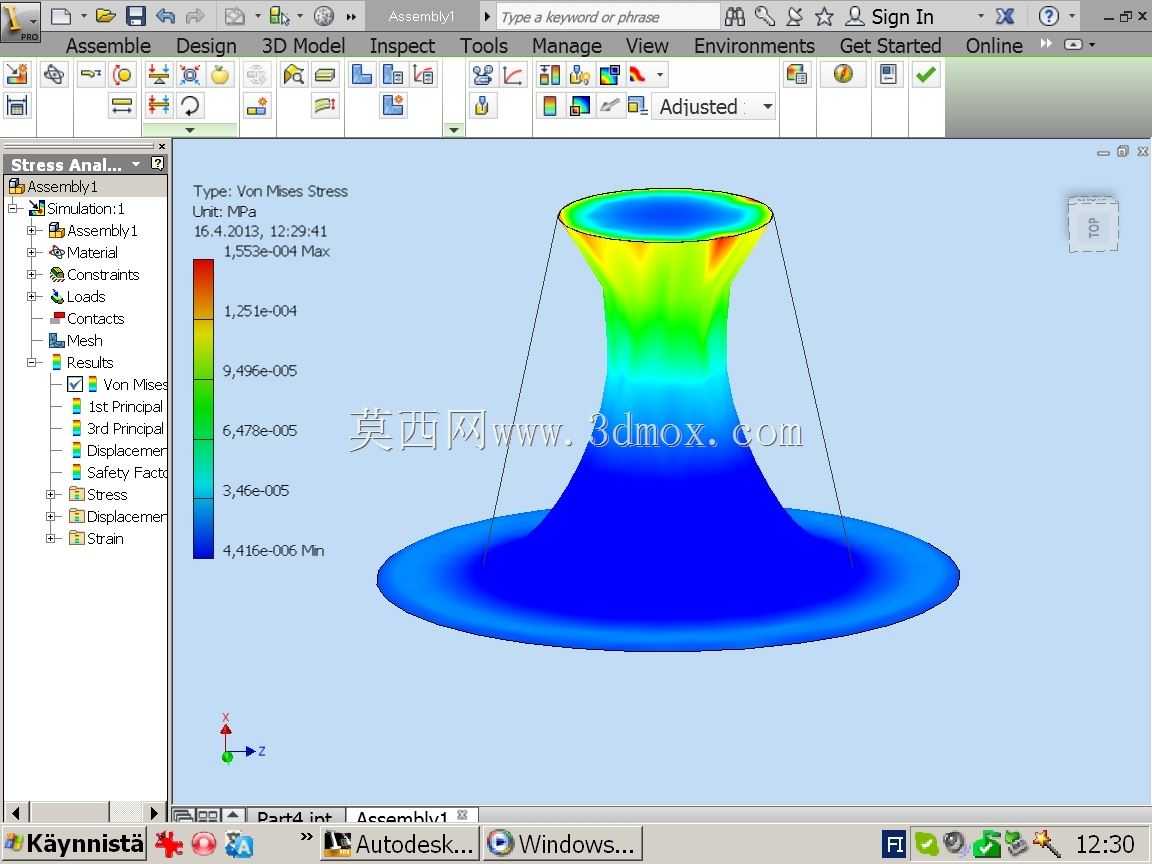This screenshot has height=864, width=1152.
Task: Select the Pin constraint tool
Action: click(122, 74)
